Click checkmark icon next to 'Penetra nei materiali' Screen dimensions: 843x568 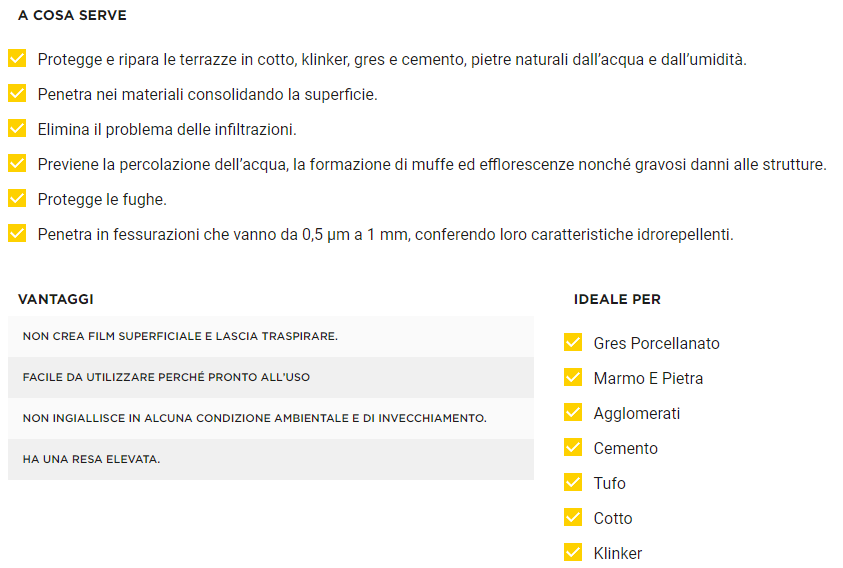coord(17,94)
